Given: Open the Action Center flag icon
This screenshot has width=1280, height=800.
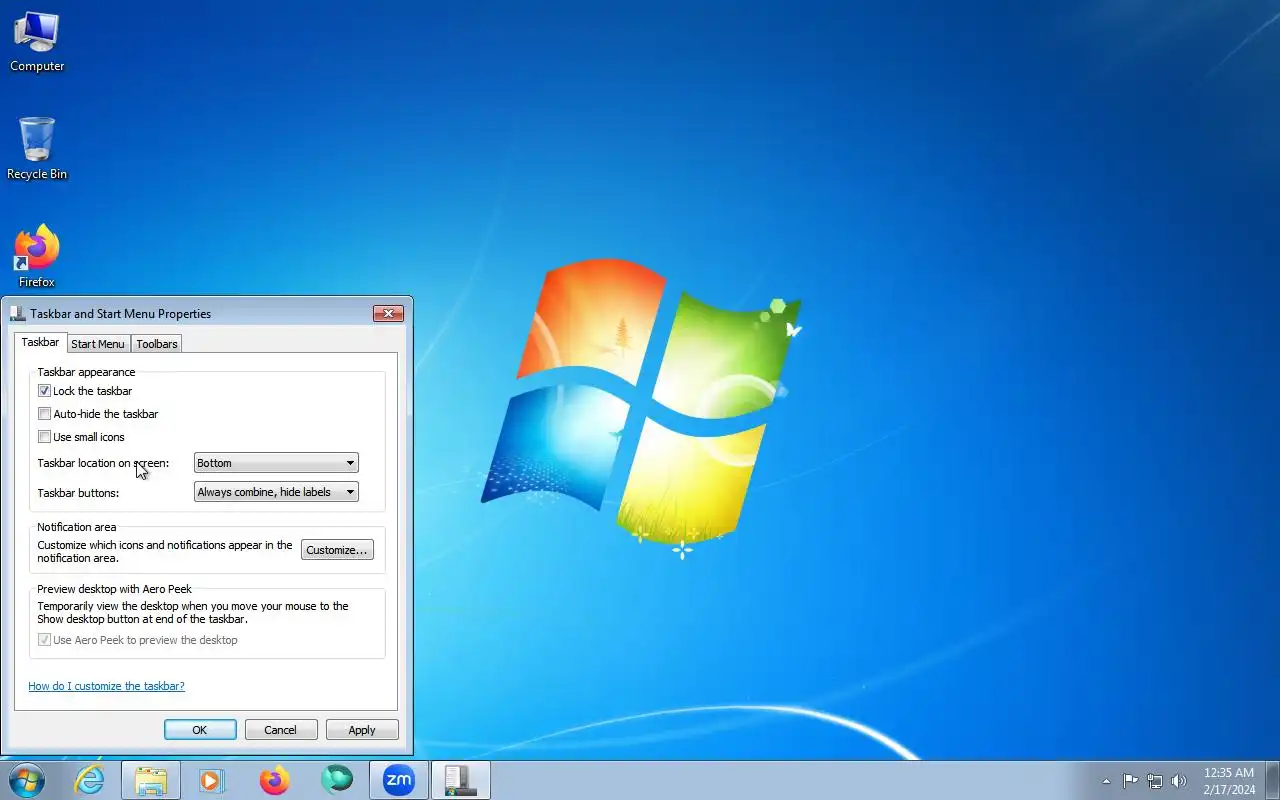Looking at the screenshot, I should (x=1130, y=781).
